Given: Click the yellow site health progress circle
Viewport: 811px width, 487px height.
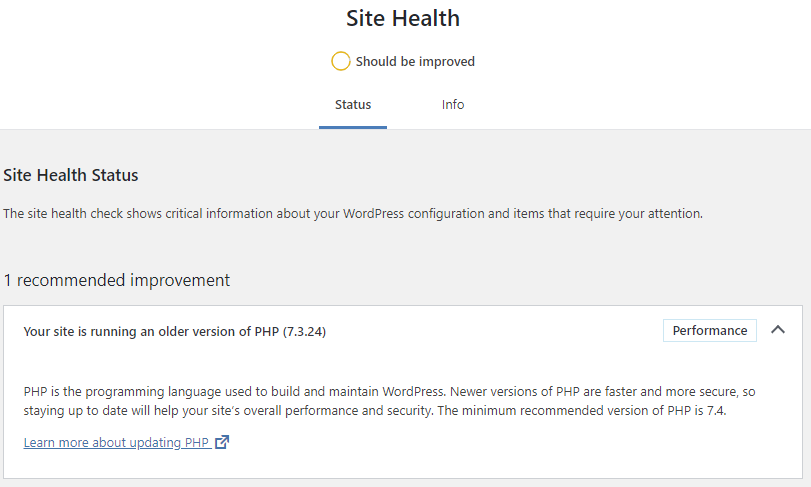Looking at the screenshot, I should tap(340, 61).
